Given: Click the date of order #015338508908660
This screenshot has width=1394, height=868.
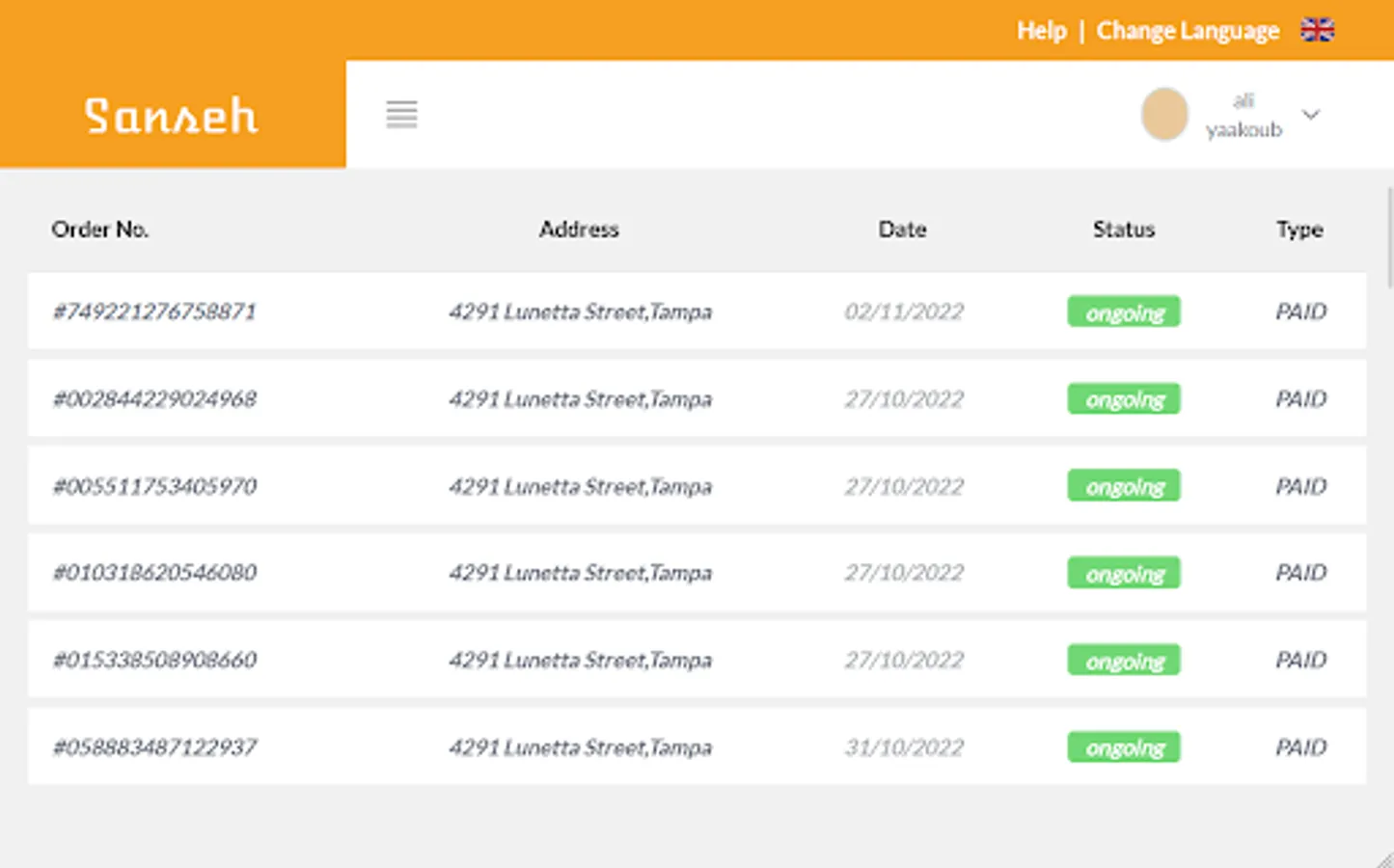Looking at the screenshot, I should 904,660.
